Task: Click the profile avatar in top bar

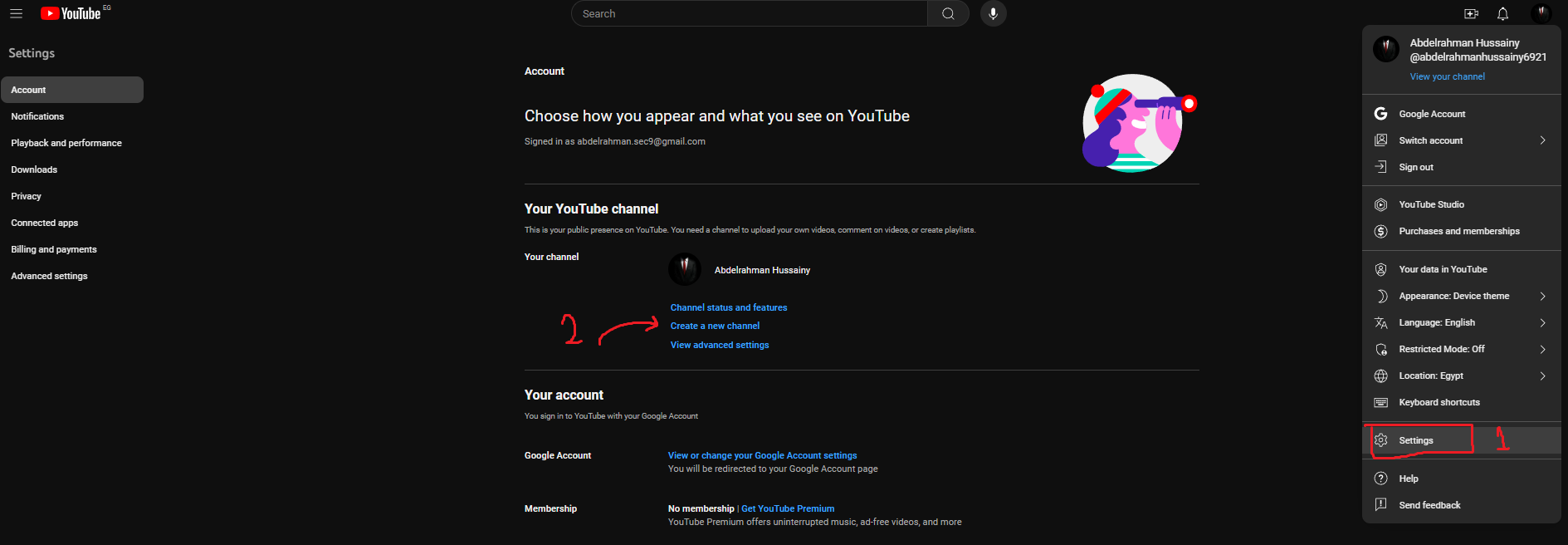Action: pyautogui.click(x=1541, y=13)
